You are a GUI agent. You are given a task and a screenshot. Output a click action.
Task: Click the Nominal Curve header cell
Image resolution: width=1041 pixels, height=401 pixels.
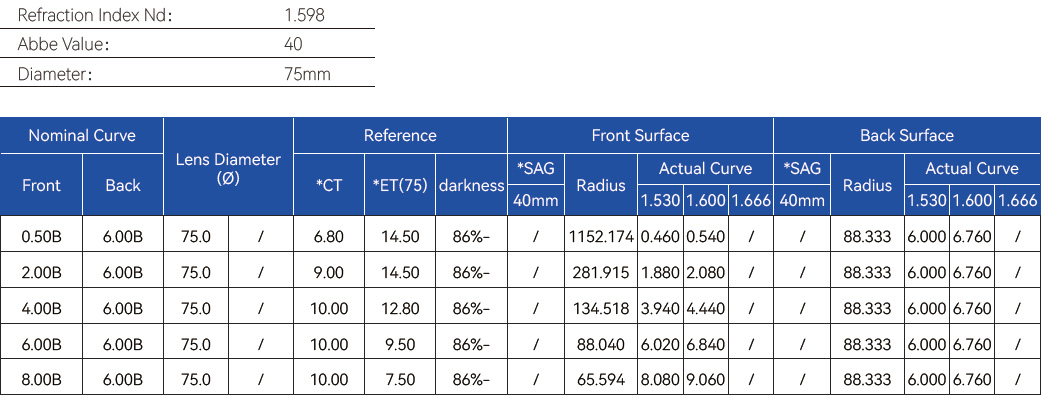point(82,135)
